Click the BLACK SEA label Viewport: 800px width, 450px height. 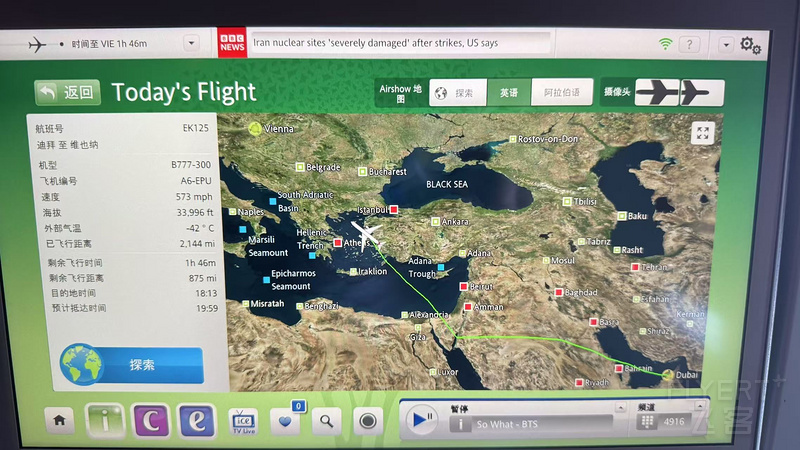447,184
